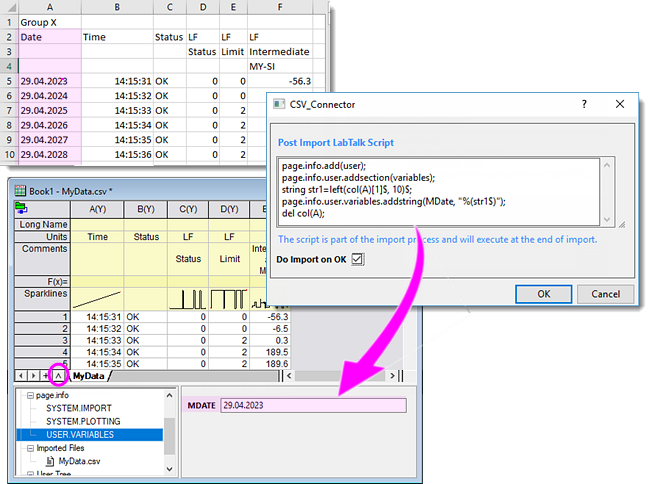The image size is (651, 484).
Task: Expand the User Tree node
Action: [x=29, y=474]
